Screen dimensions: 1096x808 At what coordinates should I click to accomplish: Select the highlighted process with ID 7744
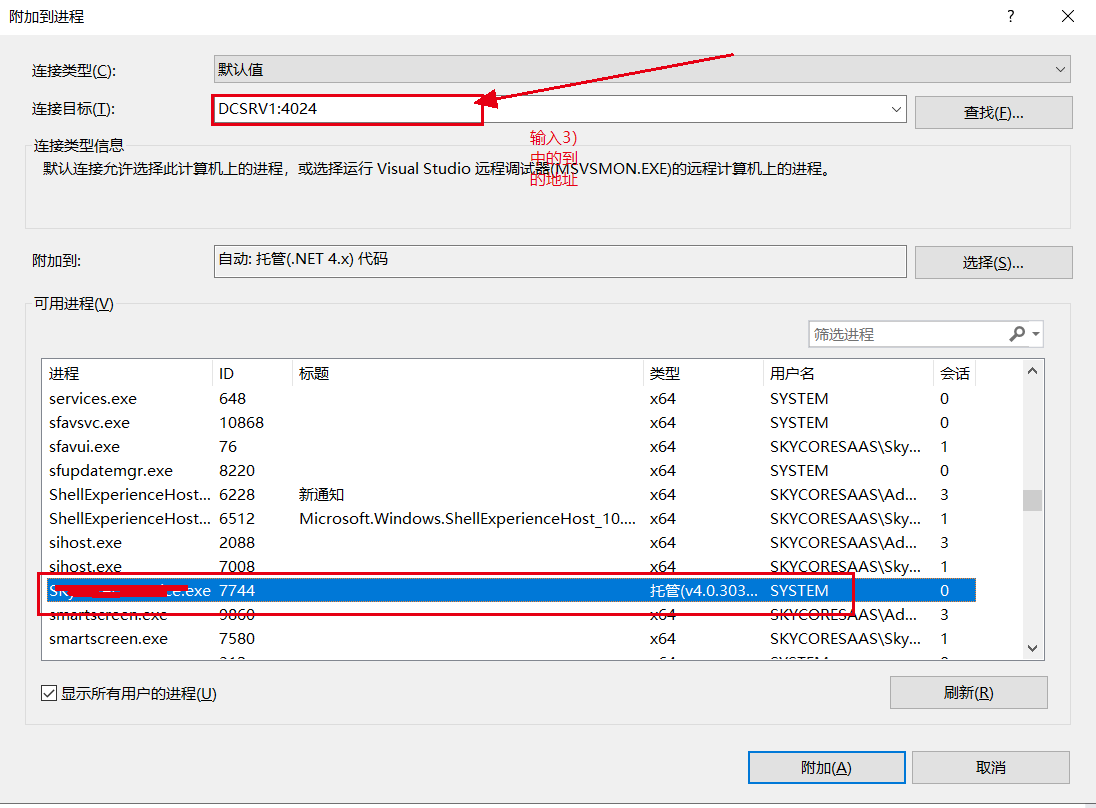(x=509, y=591)
